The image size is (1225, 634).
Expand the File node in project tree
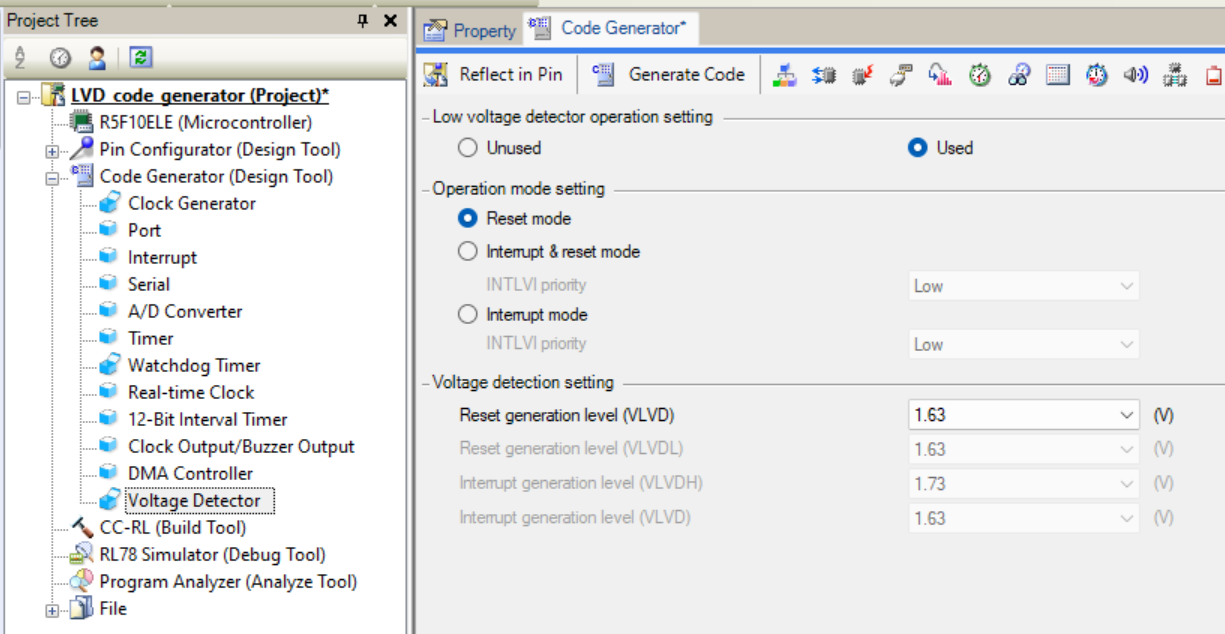click(52, 610)
